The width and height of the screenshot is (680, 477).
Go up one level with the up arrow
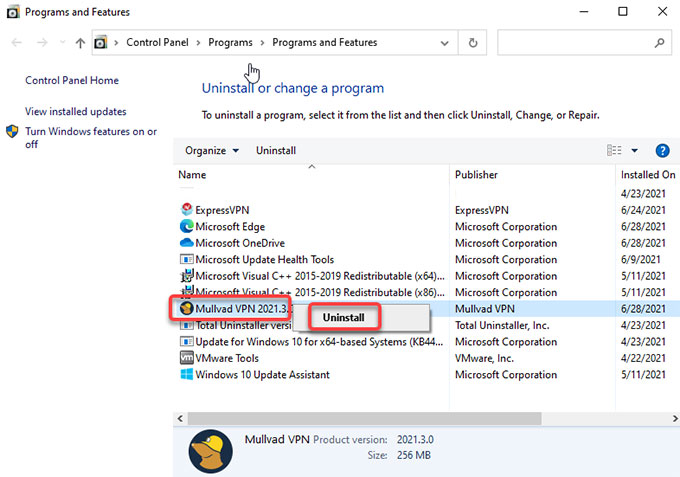(x=80, y=42)
